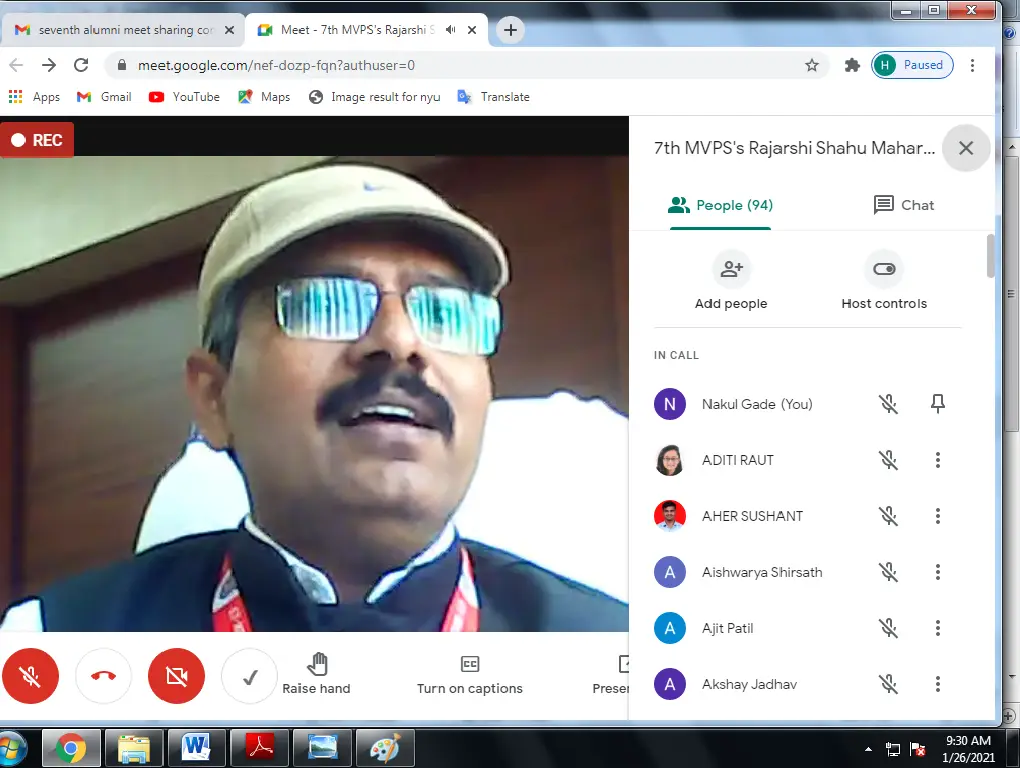
Task: Launch Paint from the taskbar
Action: tap(385, 748)
